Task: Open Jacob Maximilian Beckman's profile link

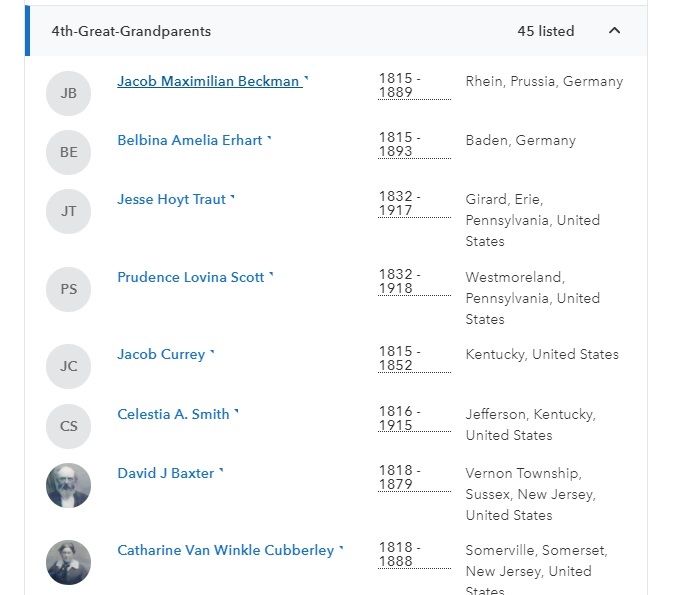Action: [208, 81]
